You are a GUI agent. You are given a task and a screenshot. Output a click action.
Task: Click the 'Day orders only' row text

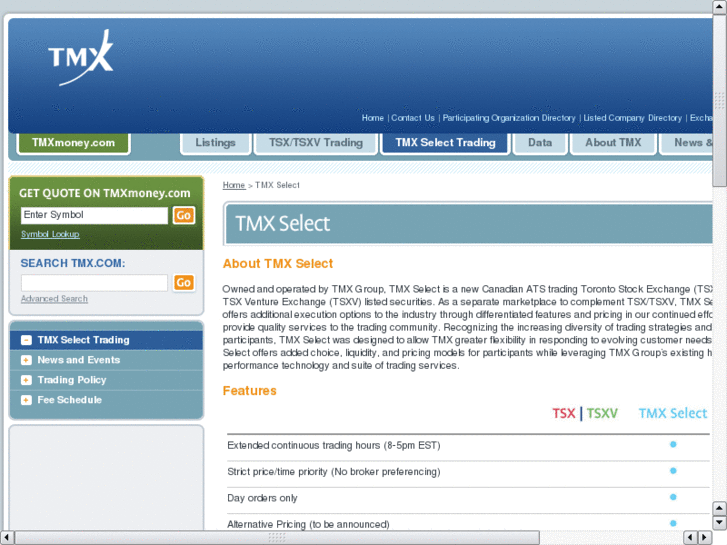[x=262, y=498]
